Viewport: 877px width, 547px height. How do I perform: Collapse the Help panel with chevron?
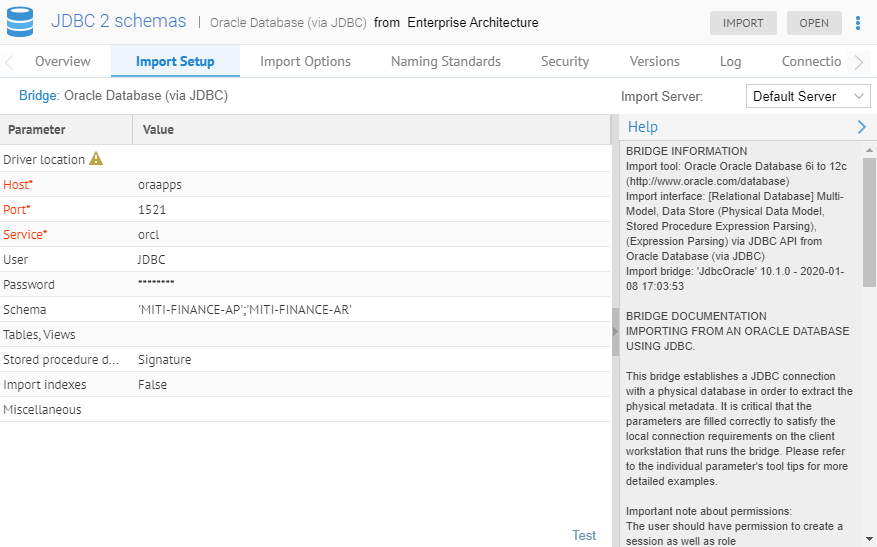861,127
